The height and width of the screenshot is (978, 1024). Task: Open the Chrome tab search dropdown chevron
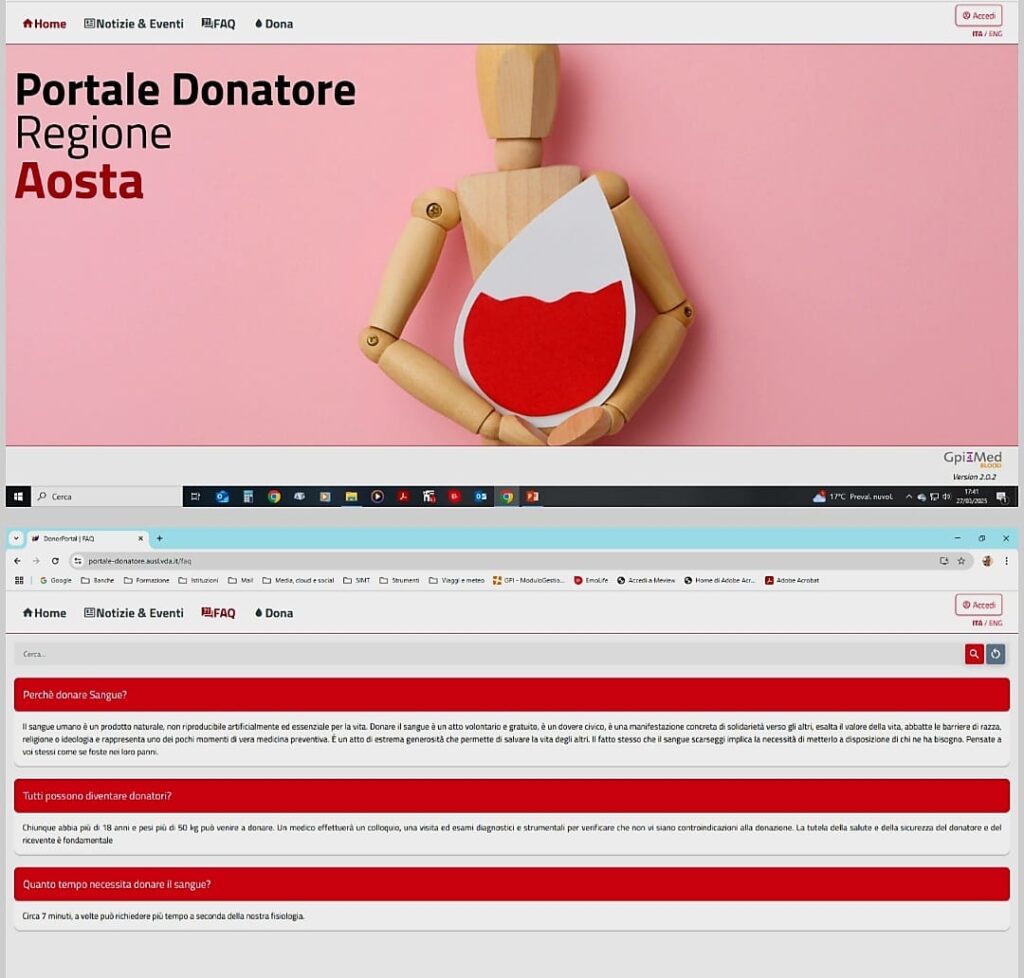(x=16, y=538)
